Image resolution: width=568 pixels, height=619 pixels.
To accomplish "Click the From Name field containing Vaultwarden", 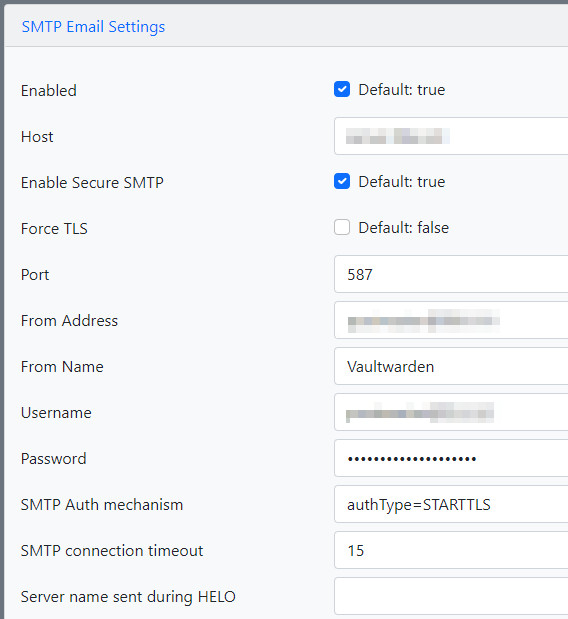I will click(451, 366).
